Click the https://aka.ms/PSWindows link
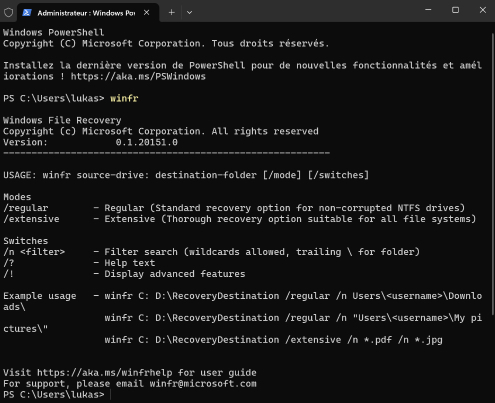 (x=138, y=76)
